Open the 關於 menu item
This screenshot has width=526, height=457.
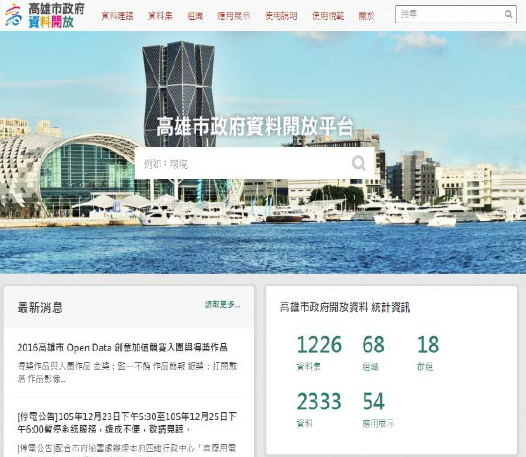[366, 16]
